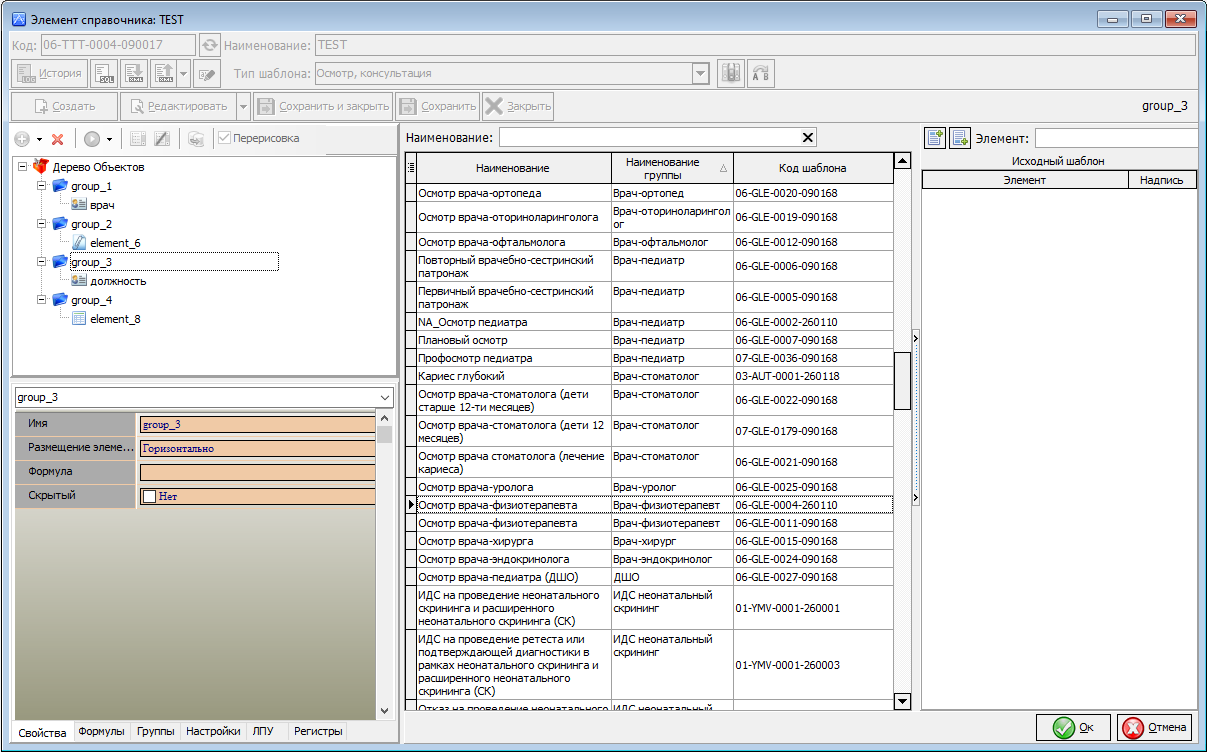Image resolution: width=1207 pixels, height=752 pixels.
Task: Click the red X delete icon above tree
Action: coord(58,139)
